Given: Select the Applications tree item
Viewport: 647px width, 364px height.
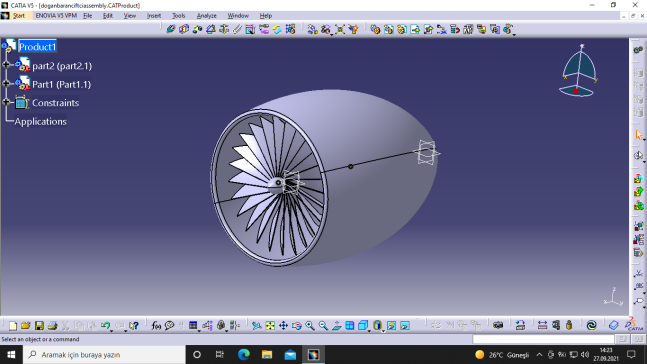Looking at the screenshot, I should pos(40,121).
